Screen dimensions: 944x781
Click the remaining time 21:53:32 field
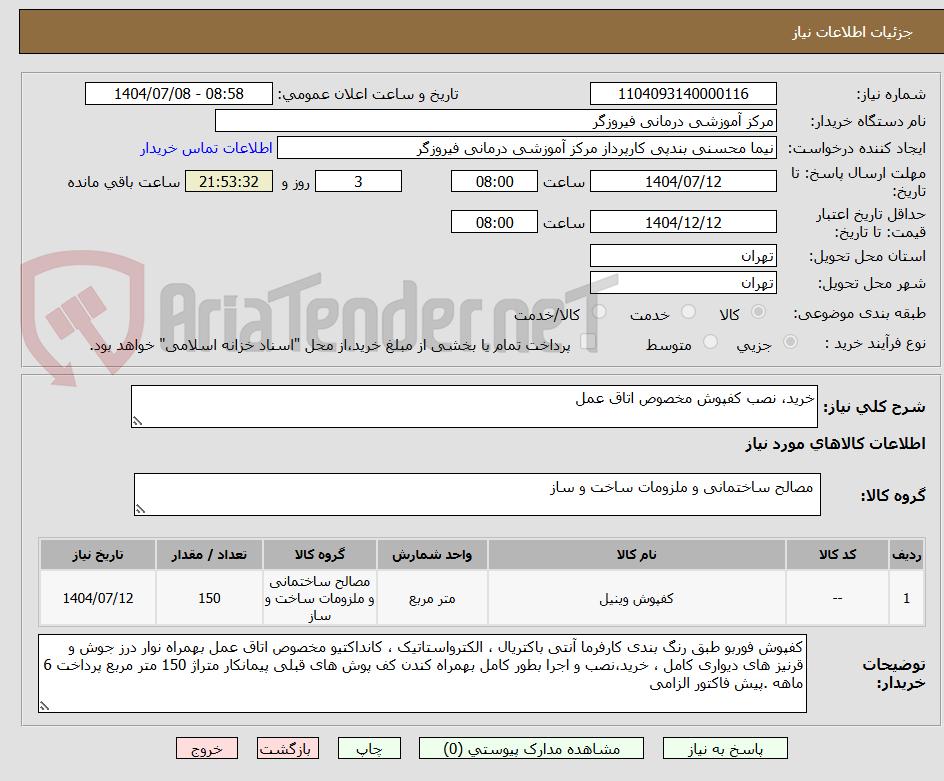[x=229, y=182]
